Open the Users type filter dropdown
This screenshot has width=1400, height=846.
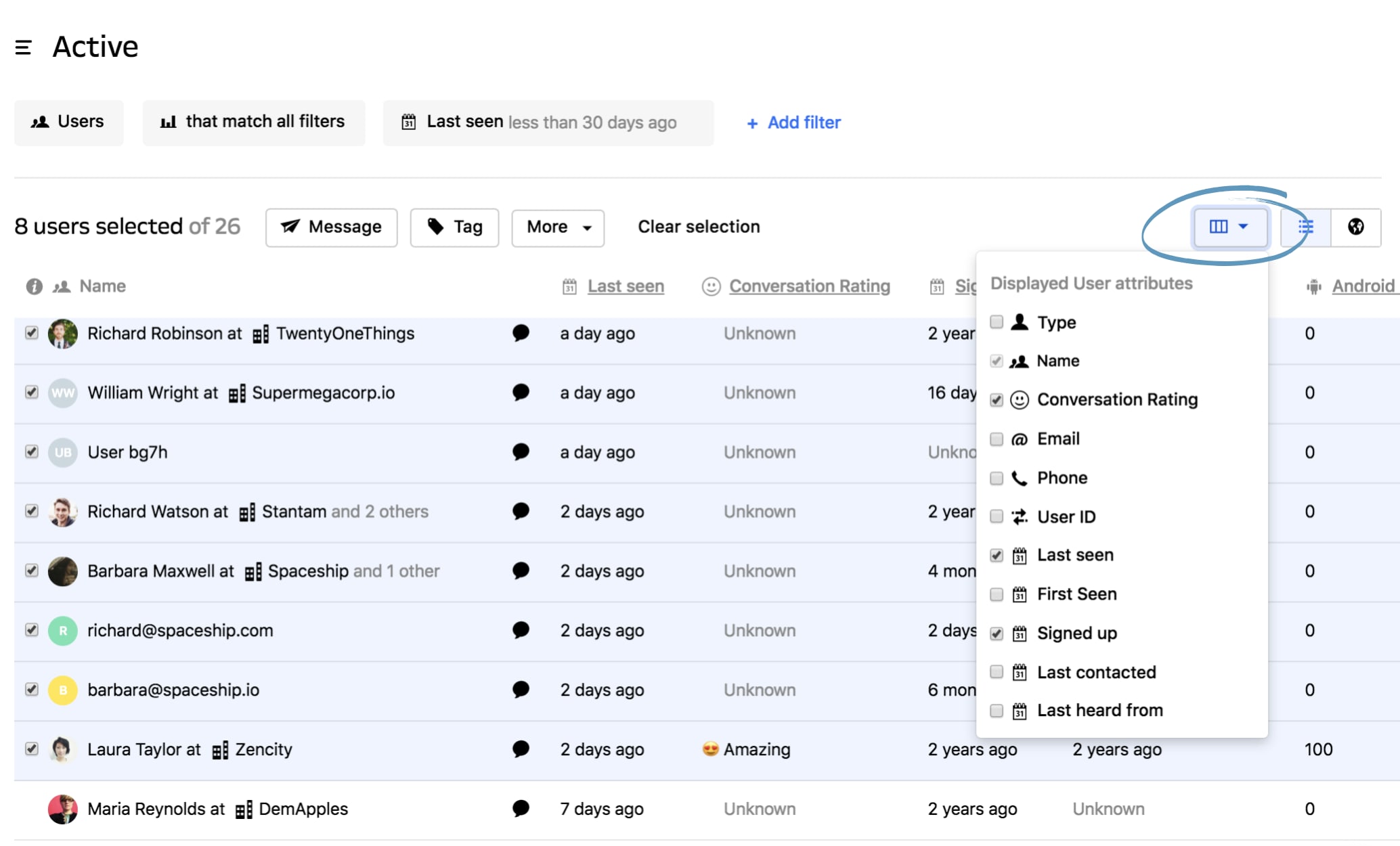tap(68, 123)
